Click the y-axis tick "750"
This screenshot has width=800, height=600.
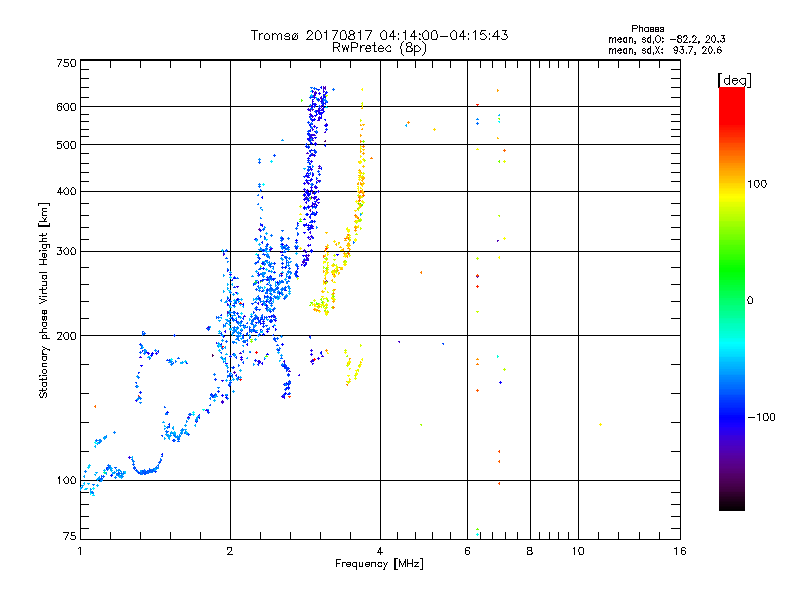click(x=66, y=63)
